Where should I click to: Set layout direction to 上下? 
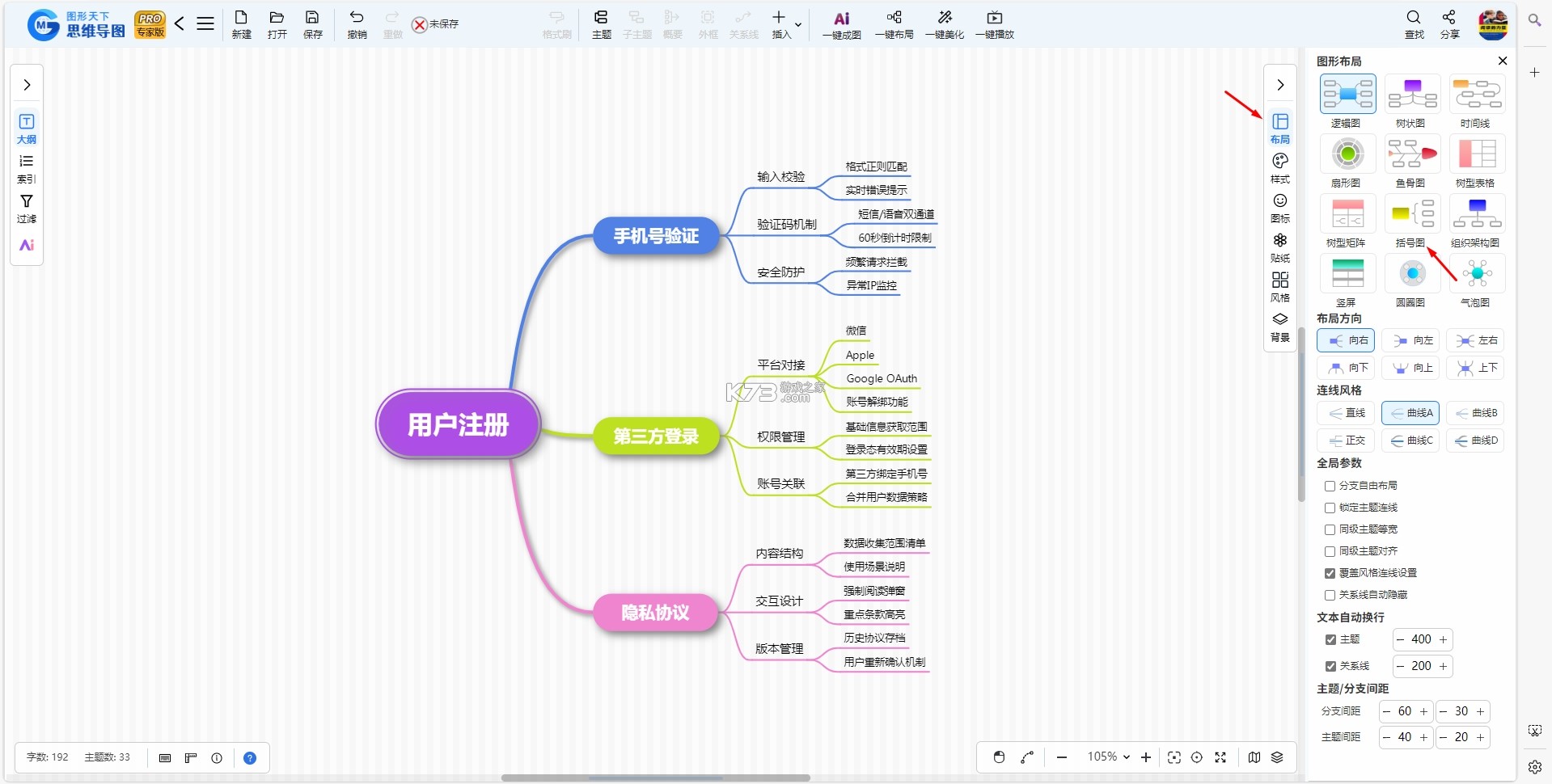[1475, 368]
